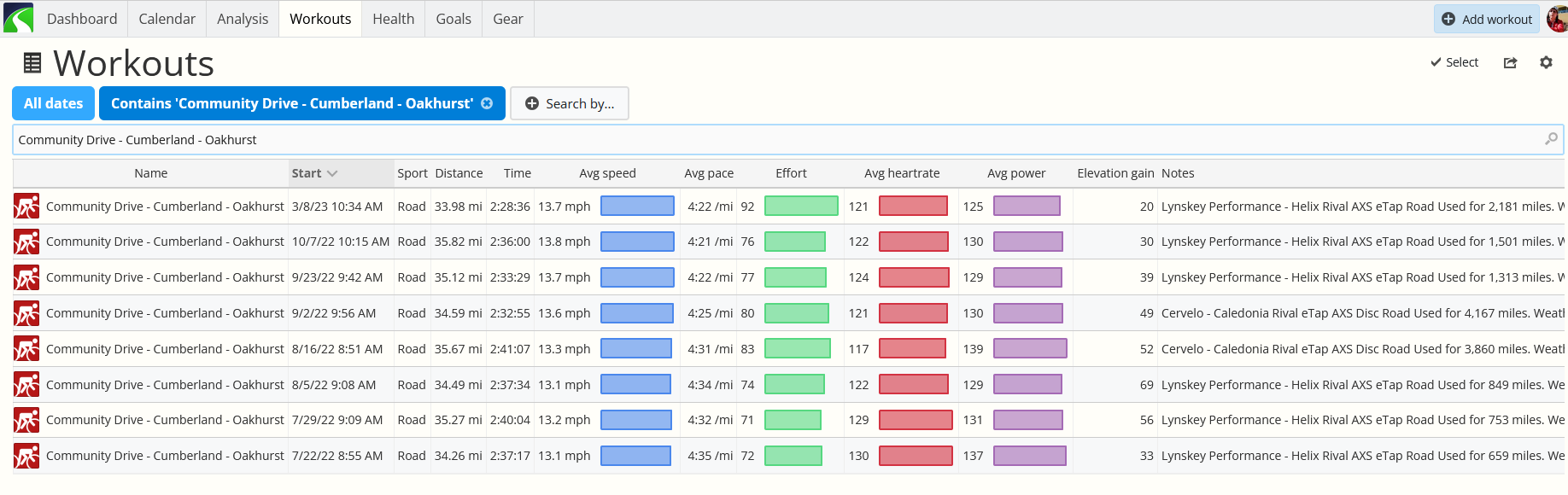This screenshot has width=1568, height=495.
Task: Toggle Select mode for workouts
Action: pyautogui.click(x=1454, y=62)
